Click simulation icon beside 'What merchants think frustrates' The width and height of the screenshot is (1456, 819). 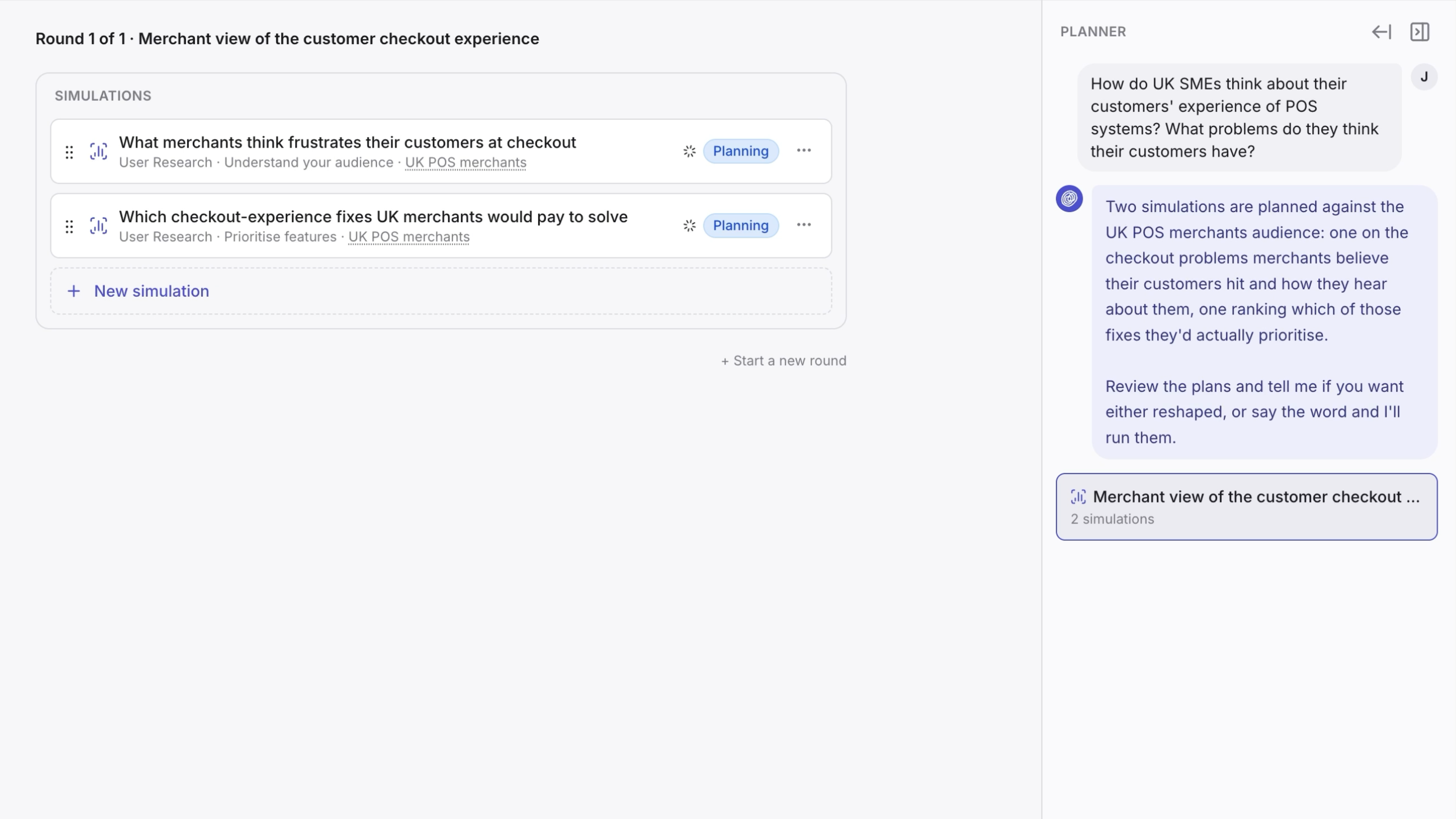coord(98,151)
